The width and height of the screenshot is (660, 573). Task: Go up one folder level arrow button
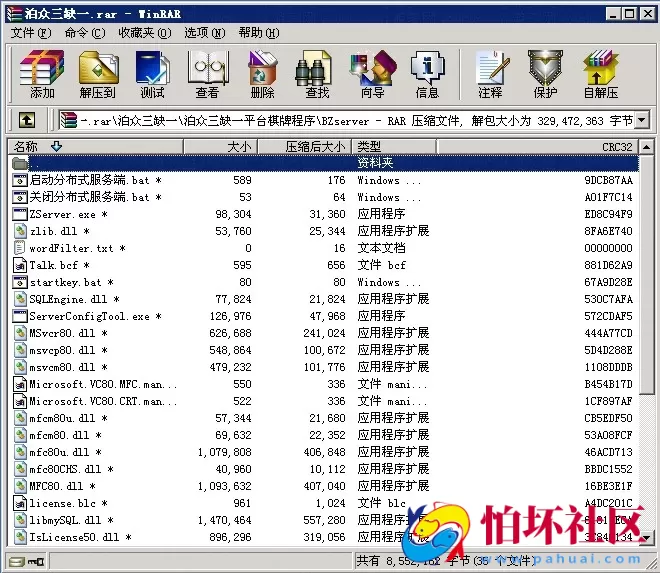(27, 120)
